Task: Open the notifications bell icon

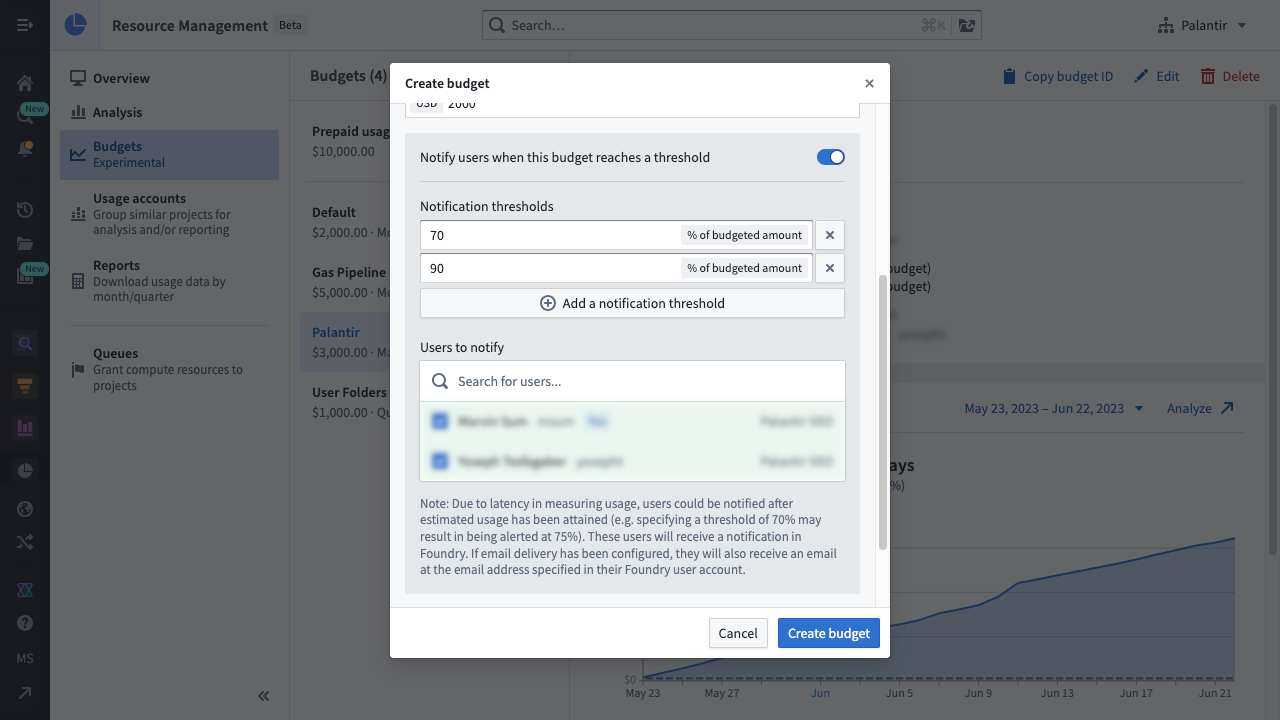Action: click(x=25, y=148)
